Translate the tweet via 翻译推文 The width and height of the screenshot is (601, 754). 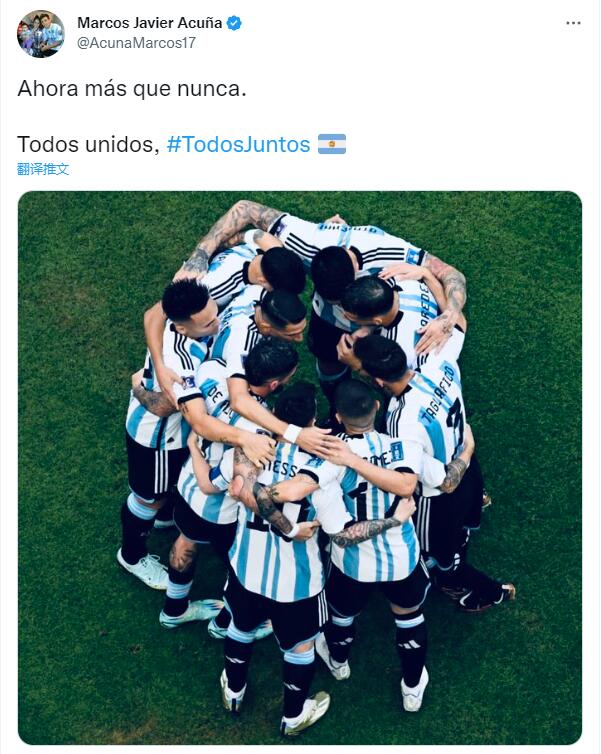tap(43, 169)
